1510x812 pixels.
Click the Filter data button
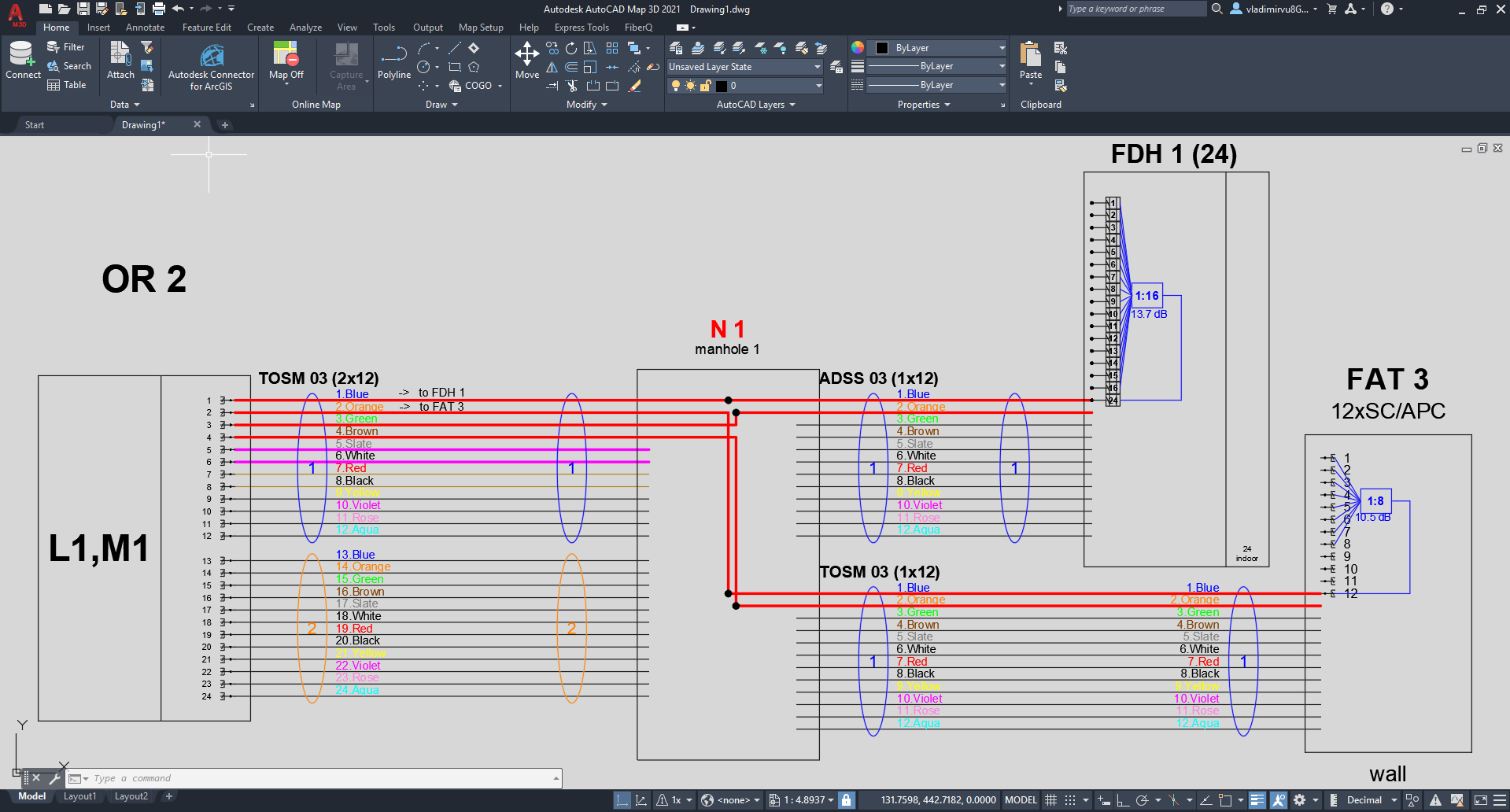click(66, 47)
